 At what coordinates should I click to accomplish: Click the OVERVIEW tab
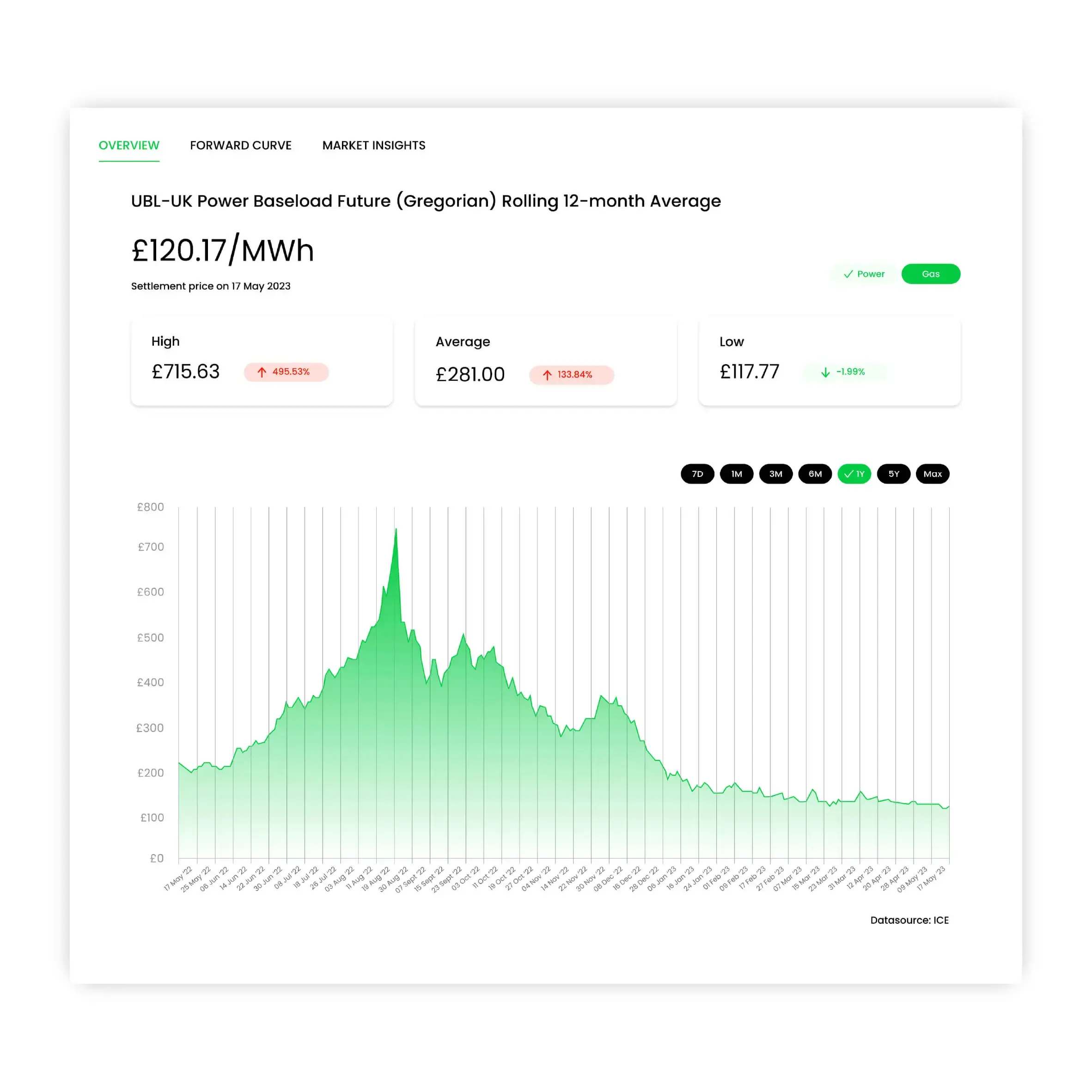pos(128,145)
